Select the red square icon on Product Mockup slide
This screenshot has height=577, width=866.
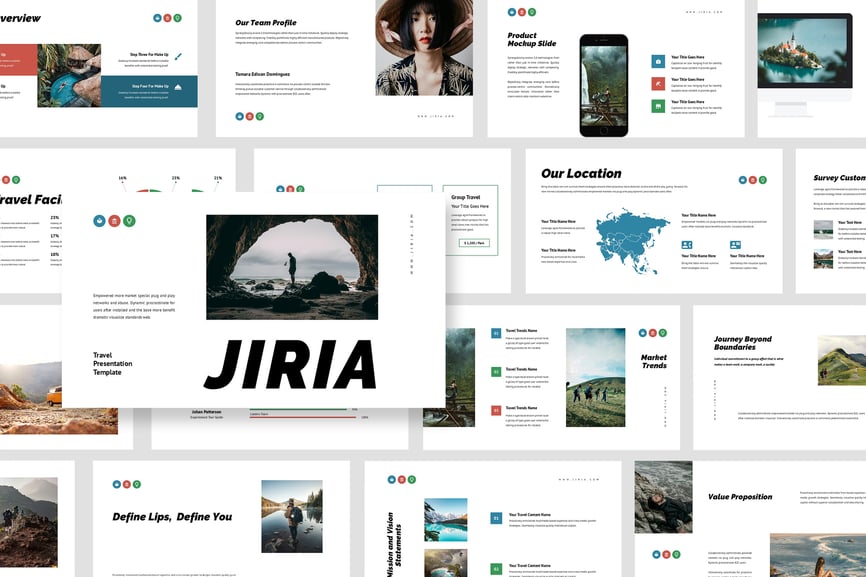pyautogui.click(x=658, y=83)
